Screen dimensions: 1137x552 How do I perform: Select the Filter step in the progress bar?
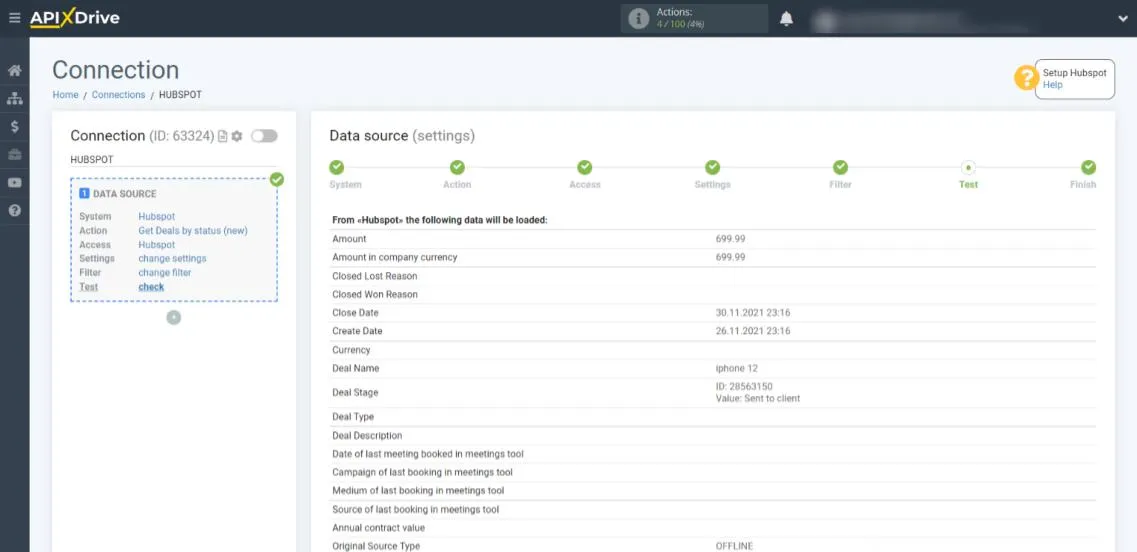(841, 168)
